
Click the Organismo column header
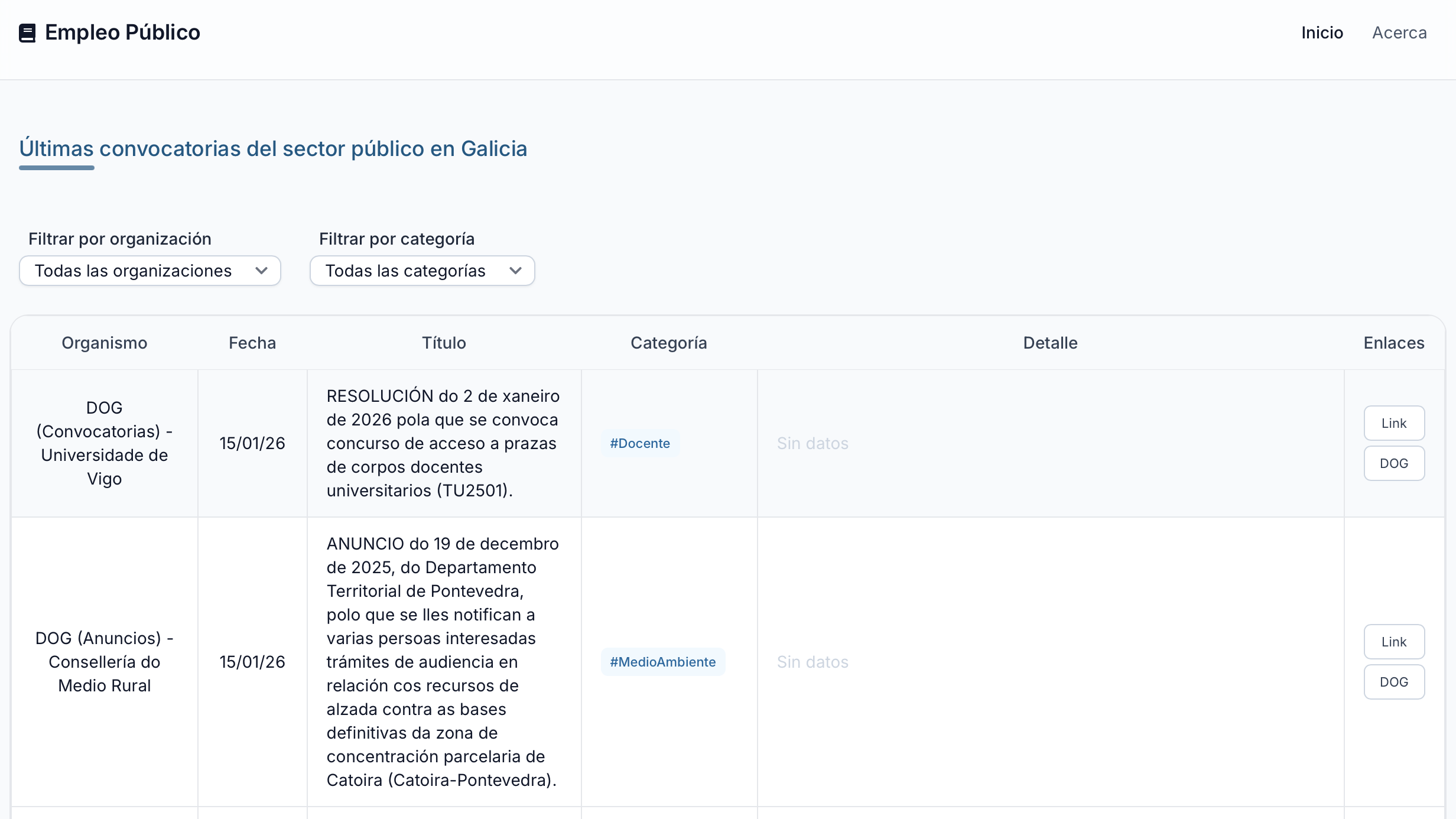(104, 343)
